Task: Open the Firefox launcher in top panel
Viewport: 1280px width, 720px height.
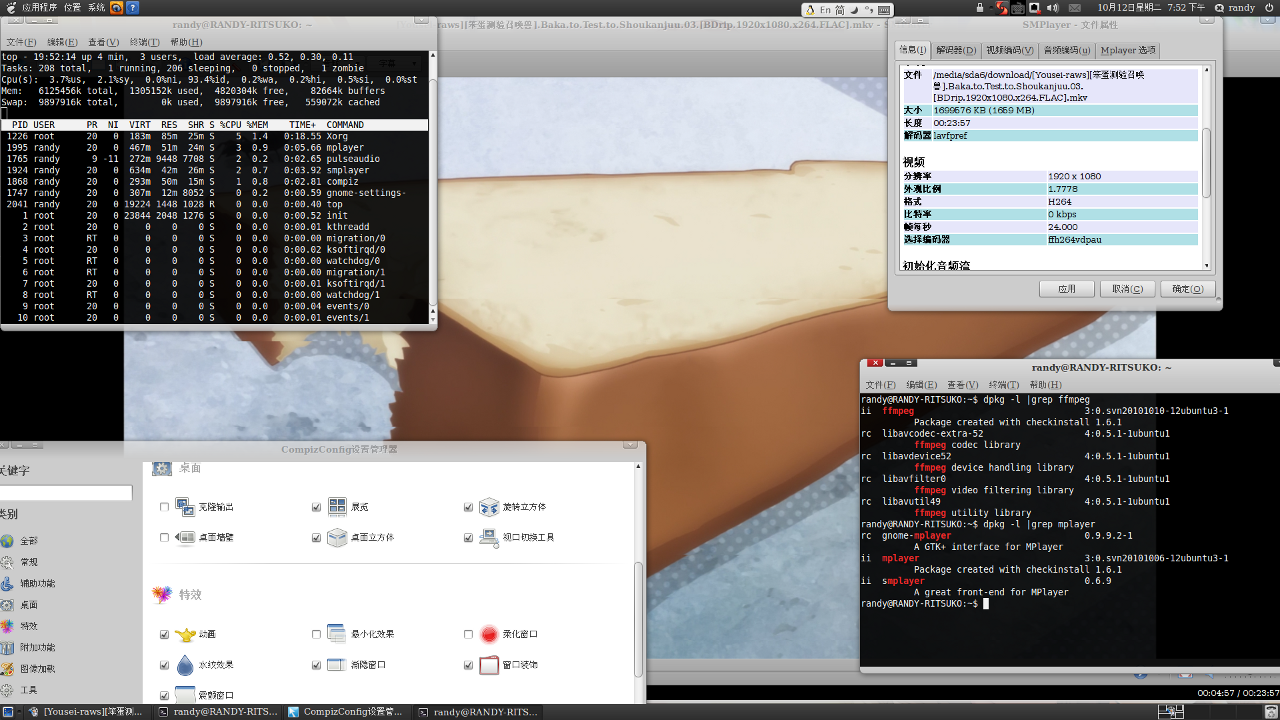Action: click(116, 7)
